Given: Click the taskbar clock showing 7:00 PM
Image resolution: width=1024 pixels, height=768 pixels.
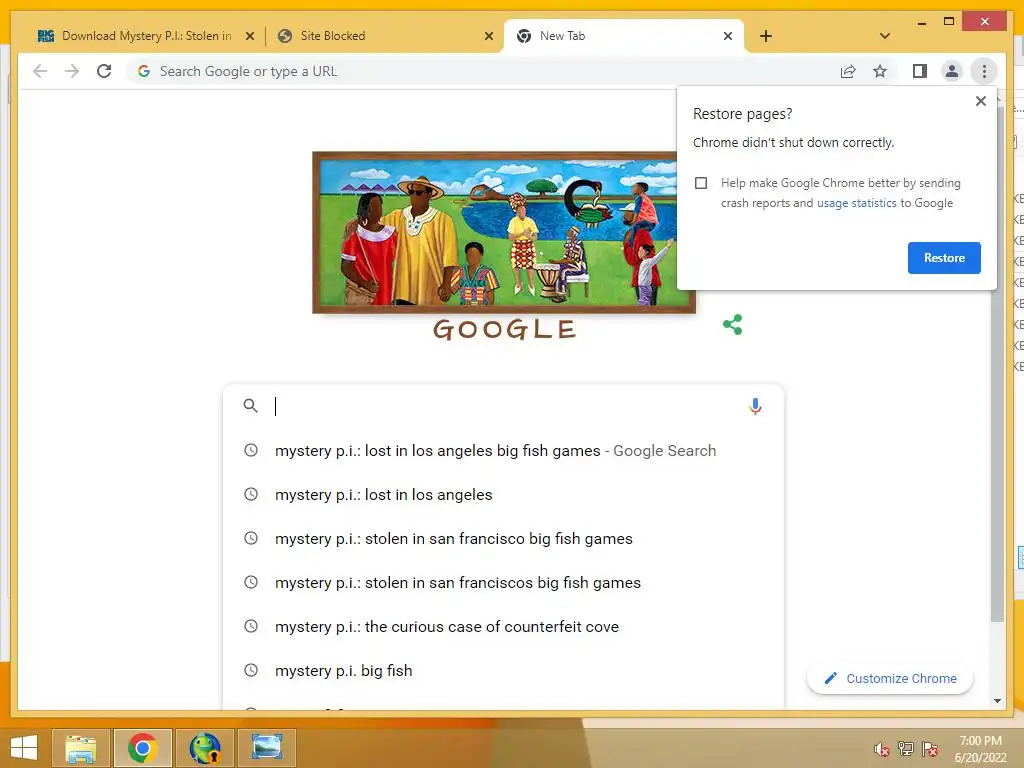Looking at the screenshot, I should pos(980,749).
